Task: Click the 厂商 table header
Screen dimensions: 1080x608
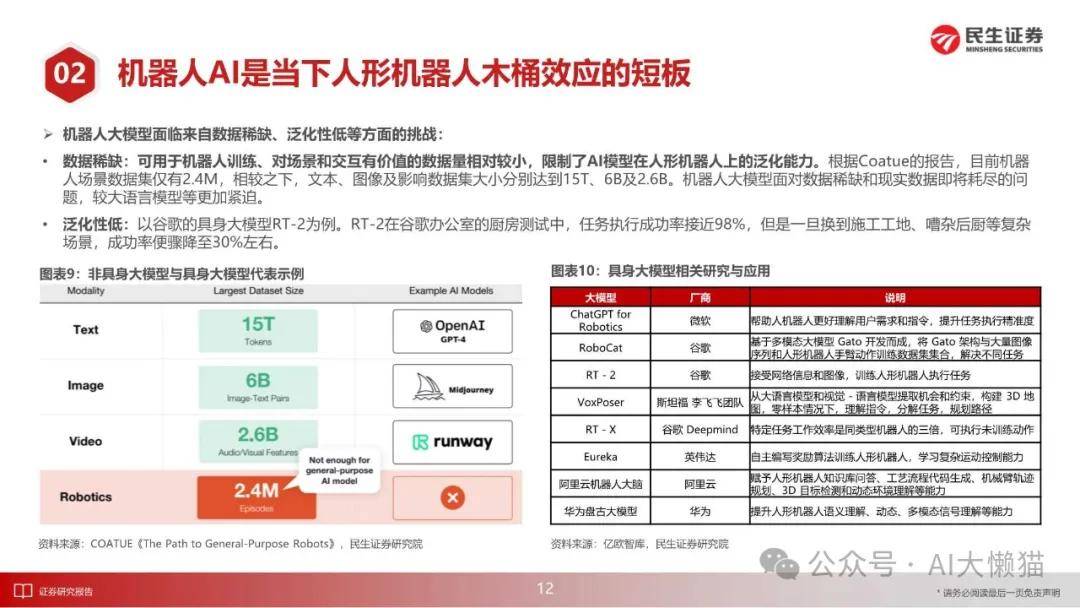Action: [700, 297]
